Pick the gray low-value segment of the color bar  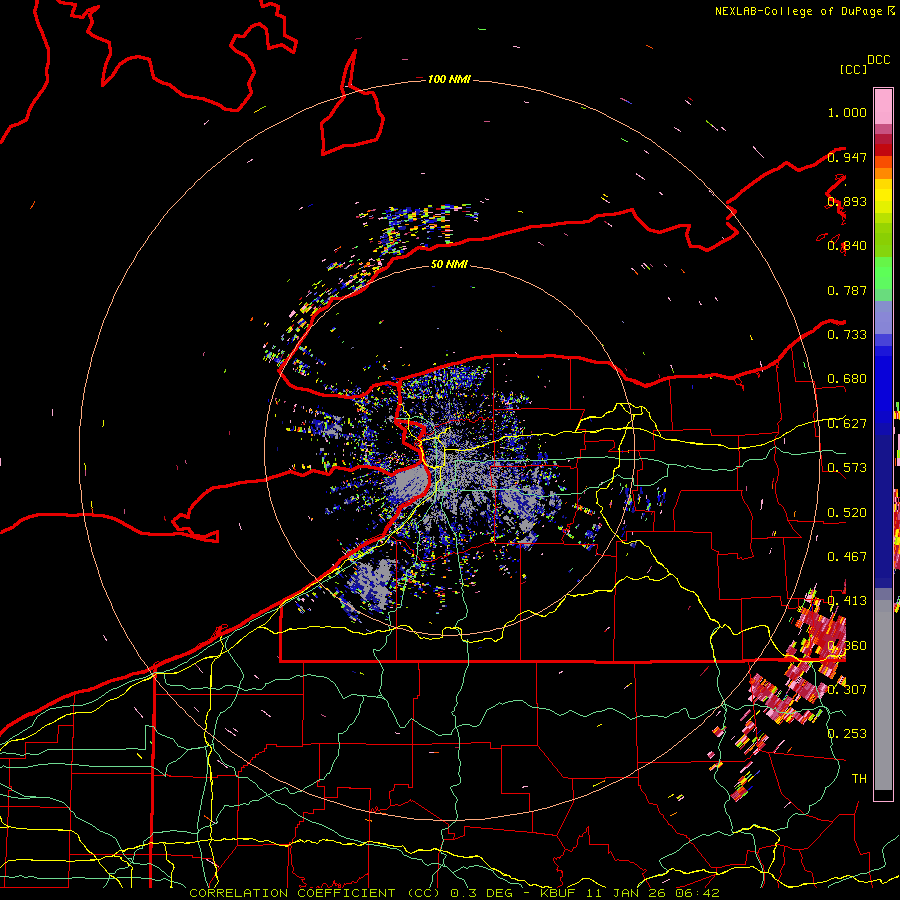point(883,697)
